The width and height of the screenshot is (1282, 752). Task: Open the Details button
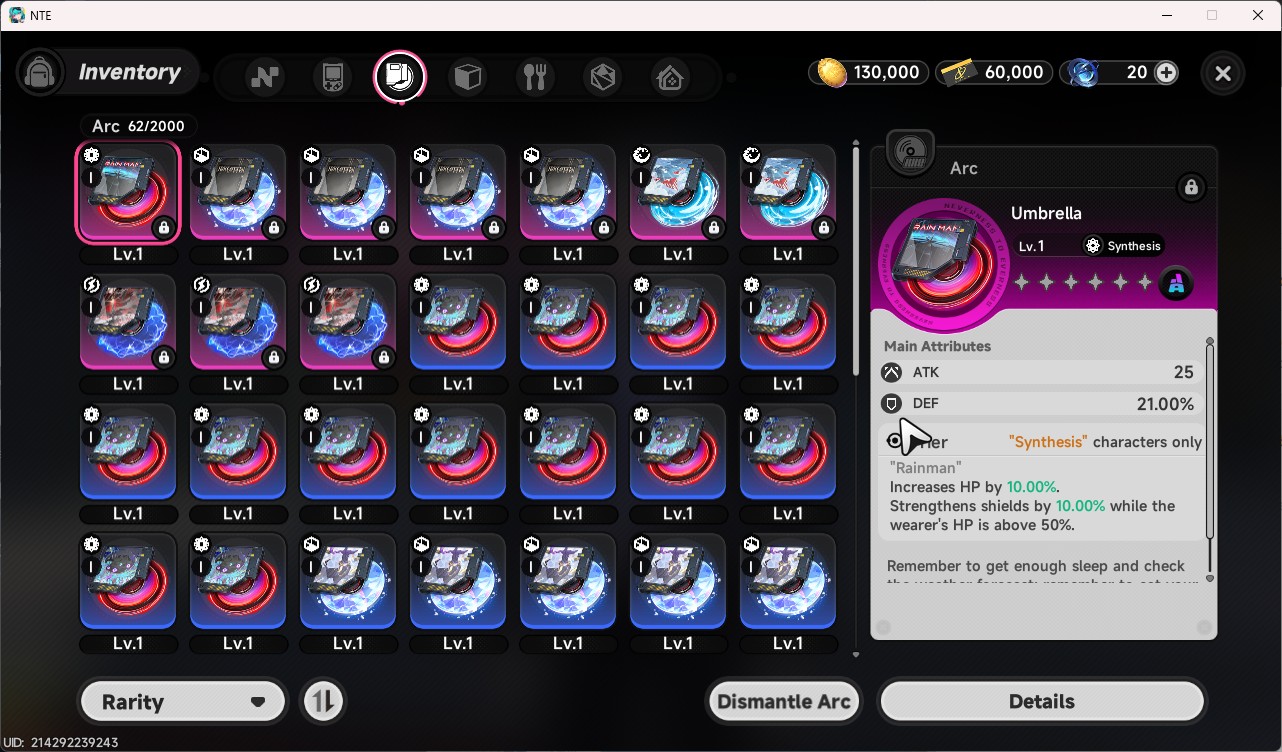click(x=1042, y=701)
